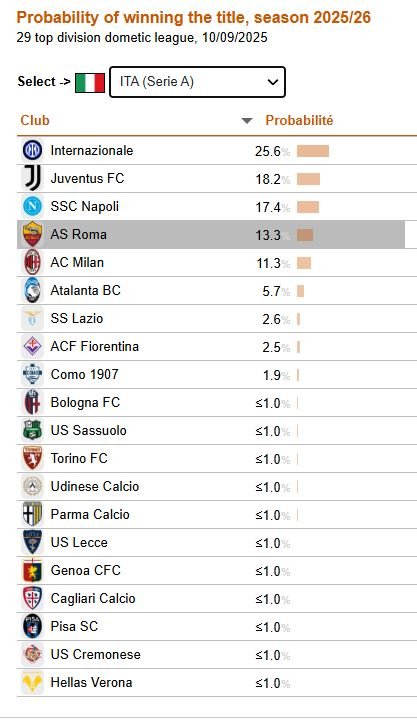This screenshot has width=417, height=726.
Task: Click the Internazionale club crest
Action: 32,150
